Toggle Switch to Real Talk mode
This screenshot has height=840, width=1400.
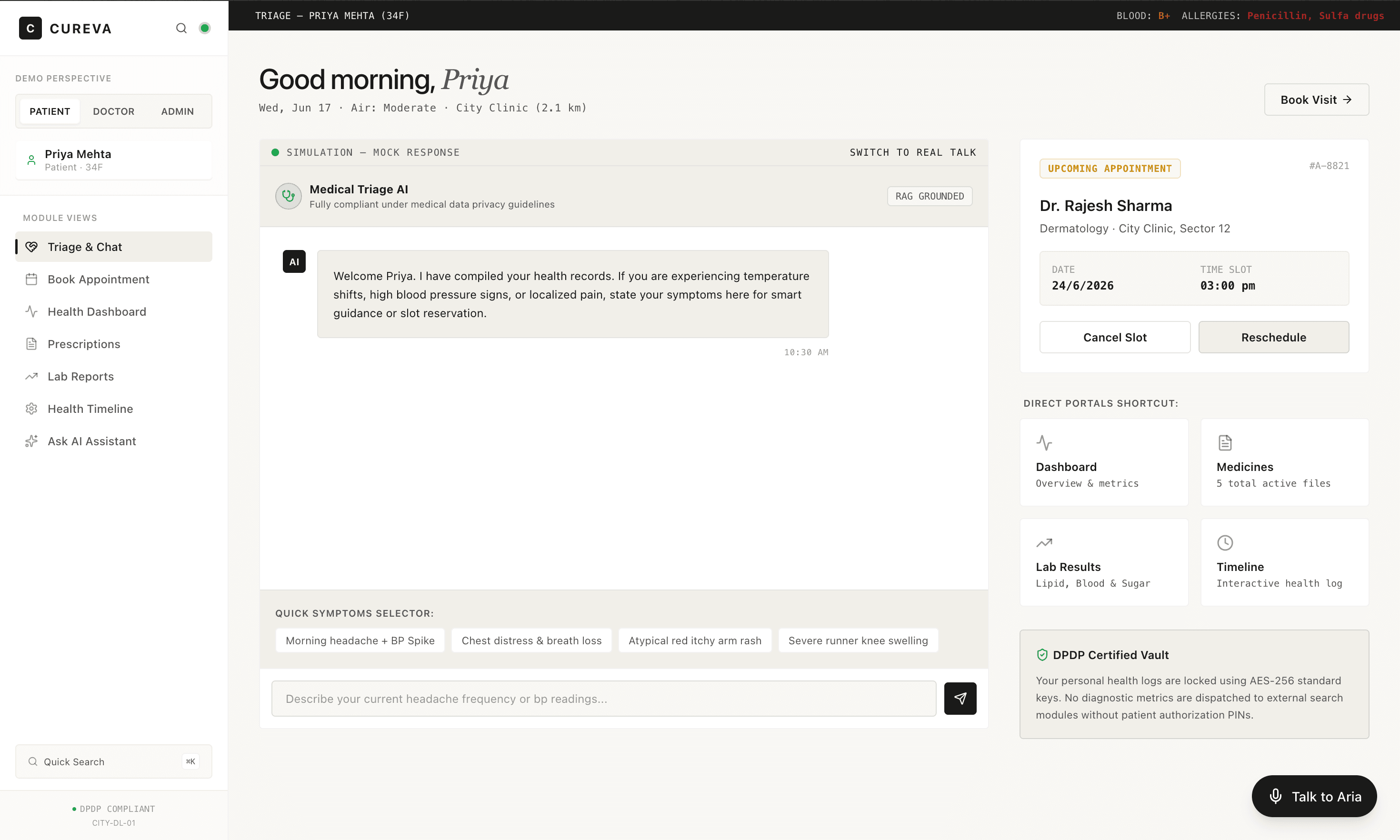click(x=912, y=152)
